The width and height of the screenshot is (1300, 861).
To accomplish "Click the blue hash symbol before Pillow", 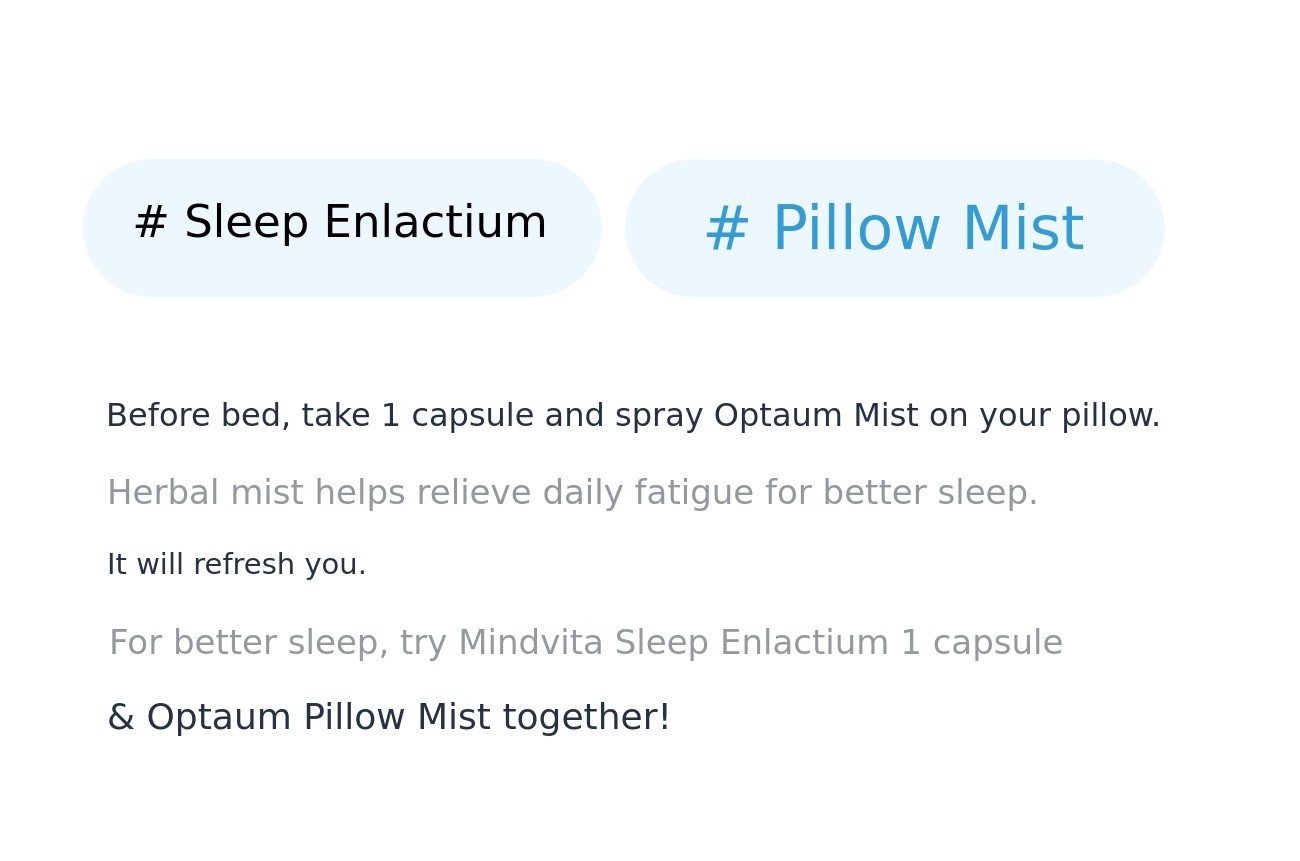I will click(x=727, y=229).
